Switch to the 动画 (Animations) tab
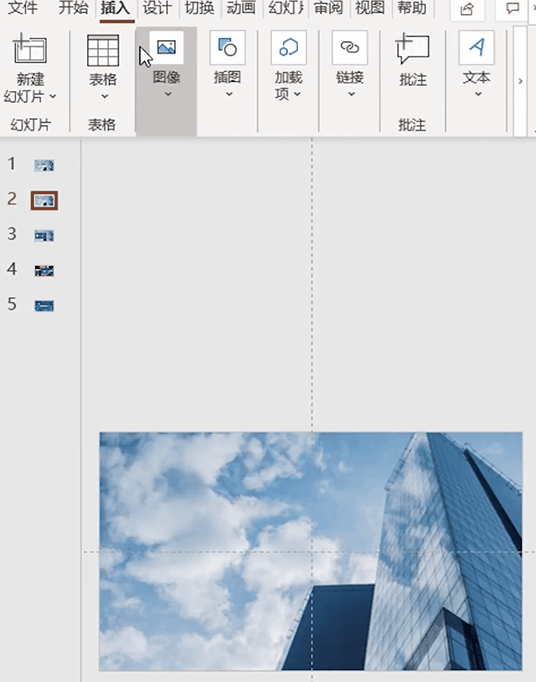The width and height of the screenshot is (536, 682). click(x=241, y=8)
